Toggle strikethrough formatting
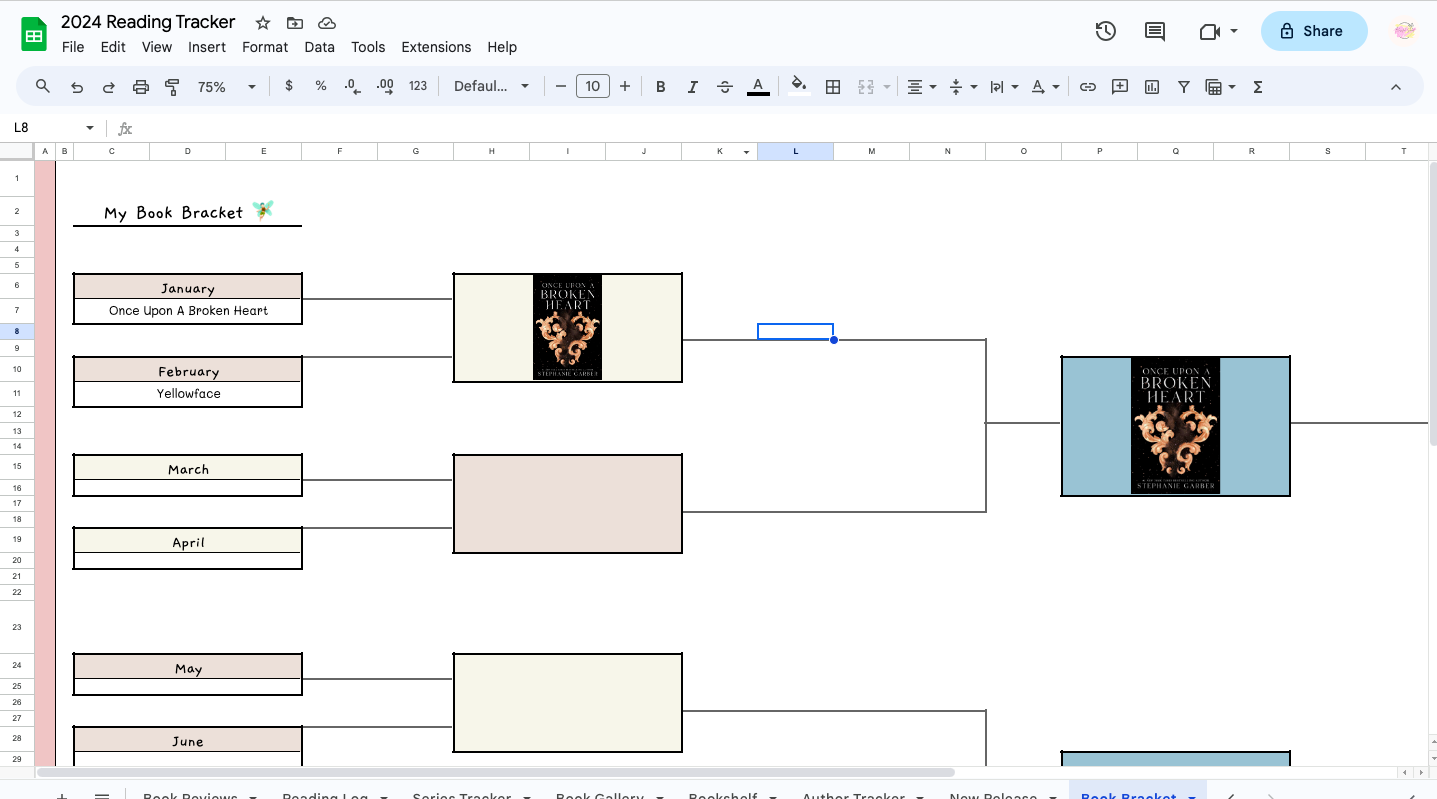 pyautogui.click(x=725, y=87)
